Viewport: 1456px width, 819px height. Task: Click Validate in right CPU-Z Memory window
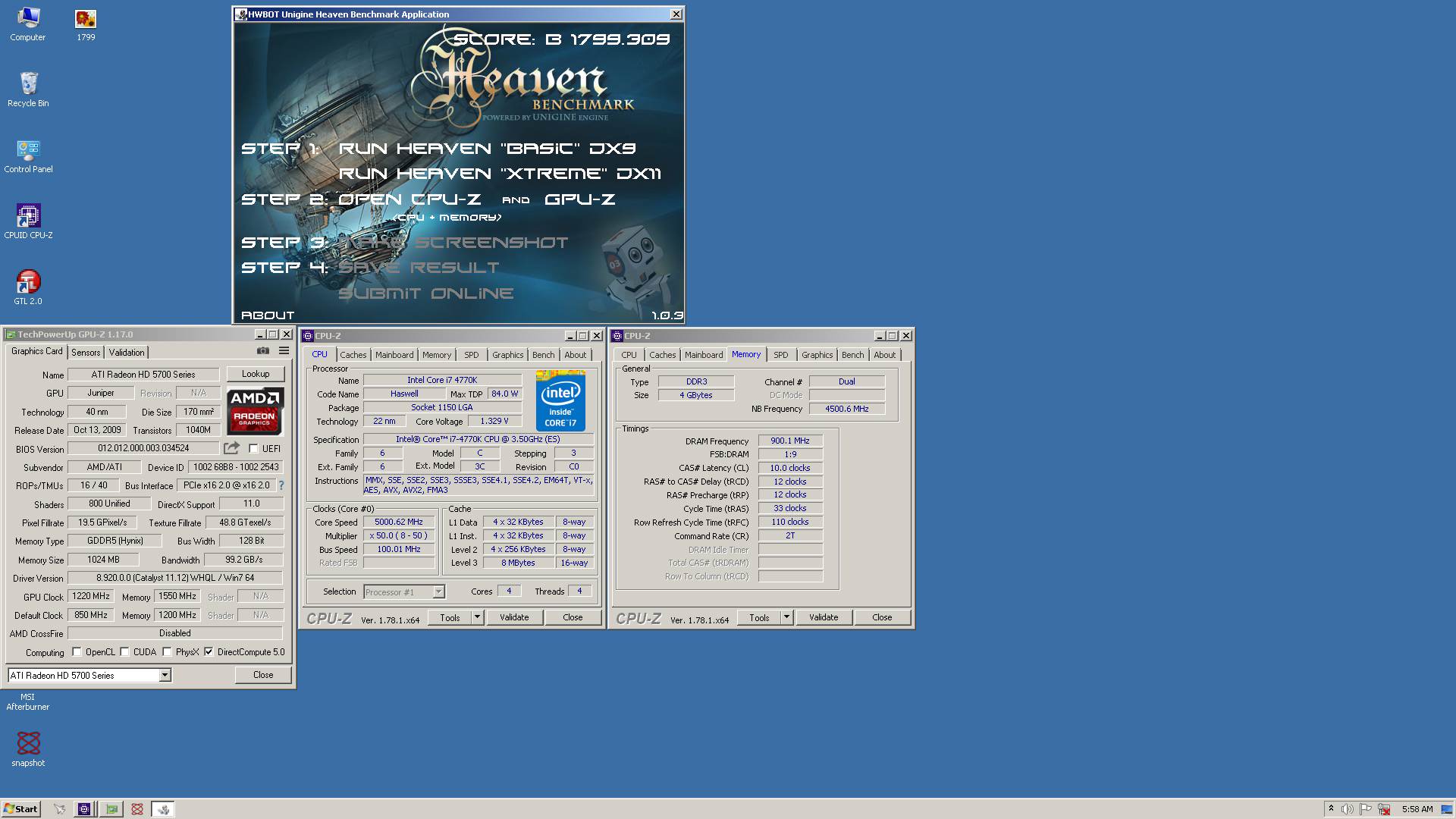[824, 617]
